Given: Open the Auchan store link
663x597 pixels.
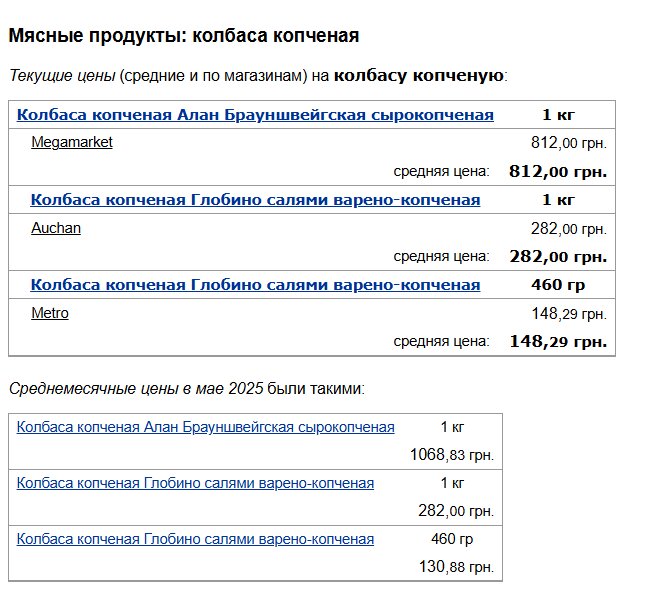Looking at the screenshot, I should (x=56, y=228).
